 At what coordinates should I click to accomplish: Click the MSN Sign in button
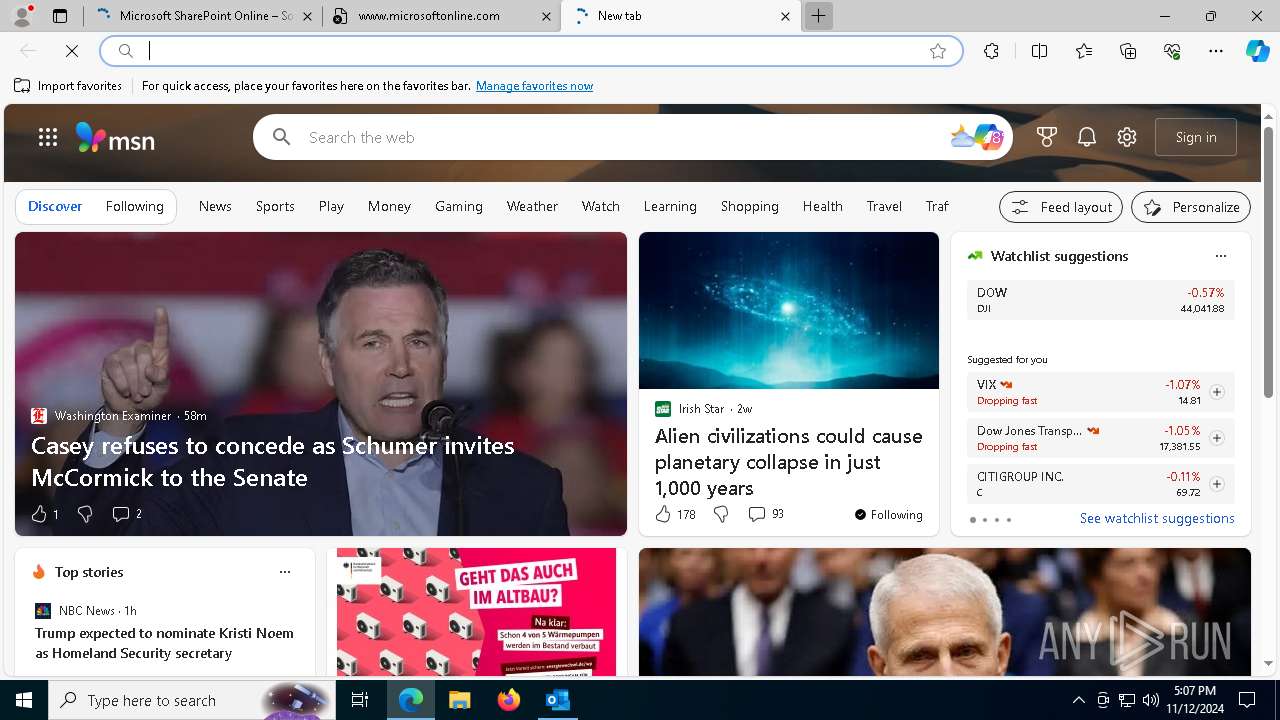click(1196, 137)
